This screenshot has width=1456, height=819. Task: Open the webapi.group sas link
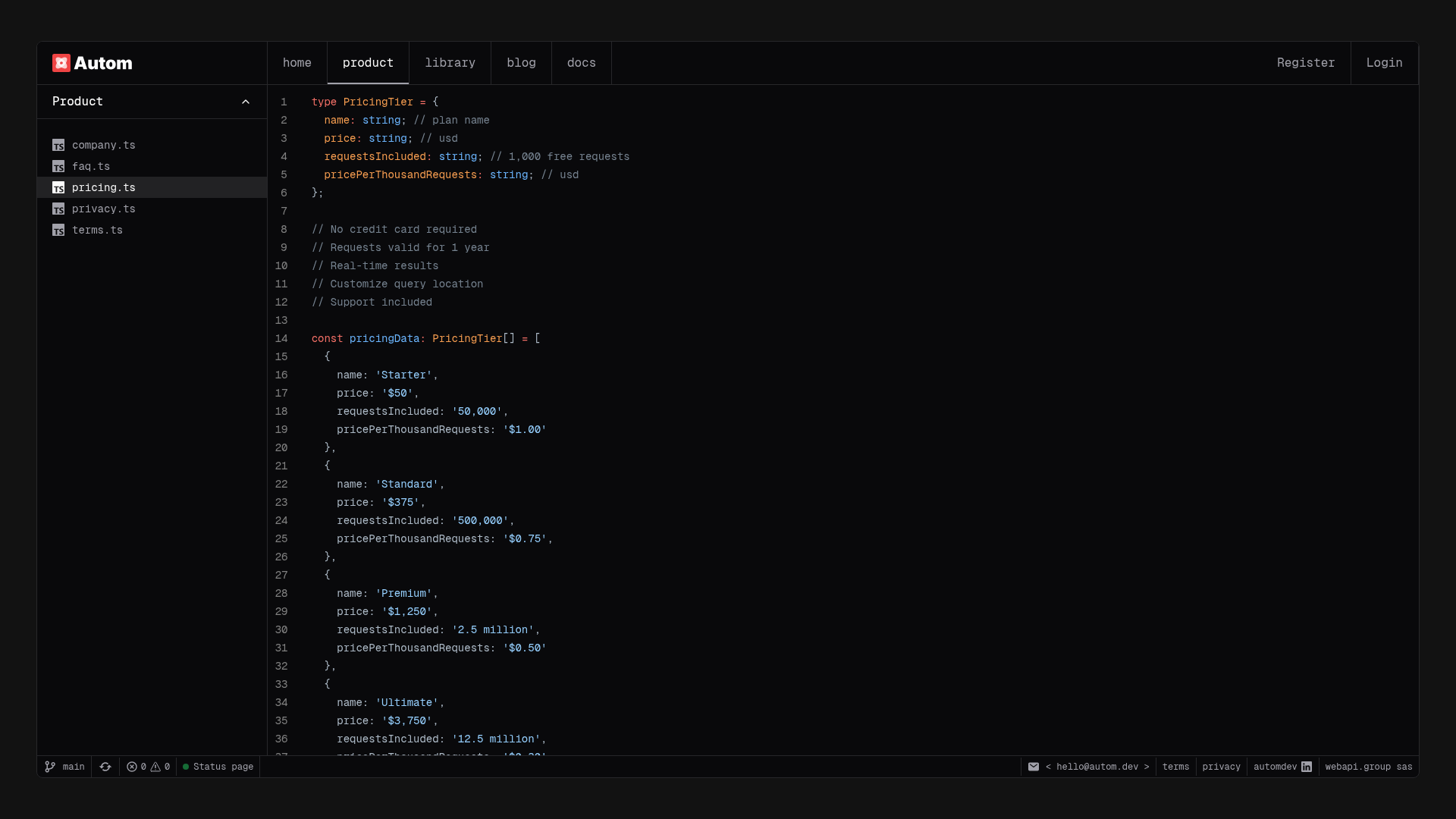click(1368, 767)
